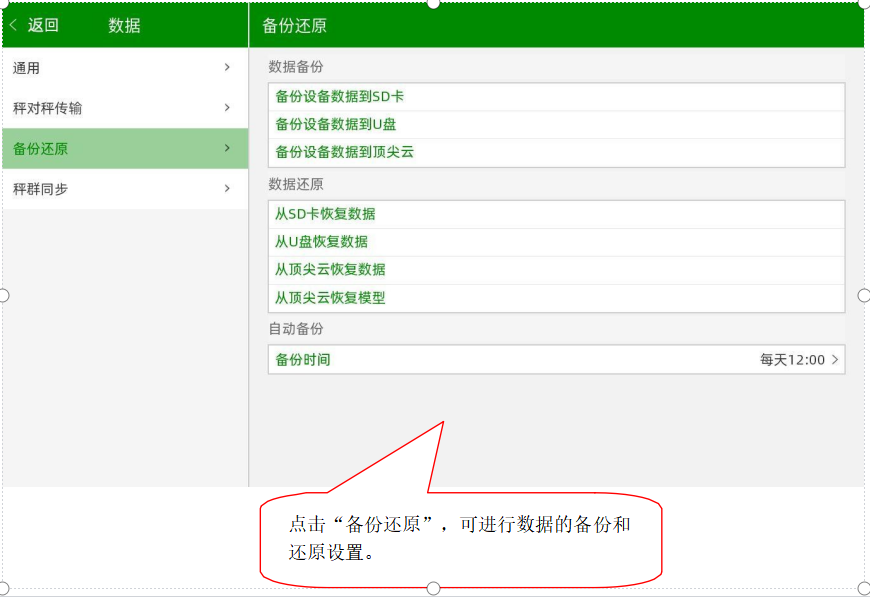Click the 数据 header title
This screenshot has height=597, width=870.
coord(124,25)
